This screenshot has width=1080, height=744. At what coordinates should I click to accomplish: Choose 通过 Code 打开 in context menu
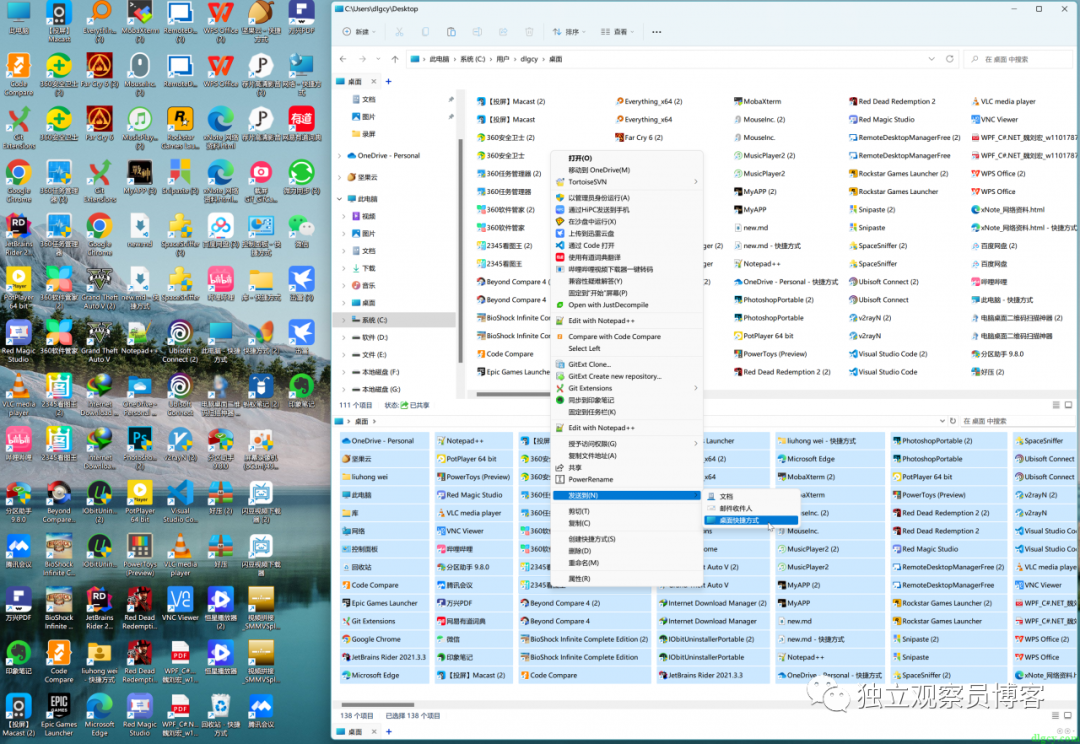[627, 245]
